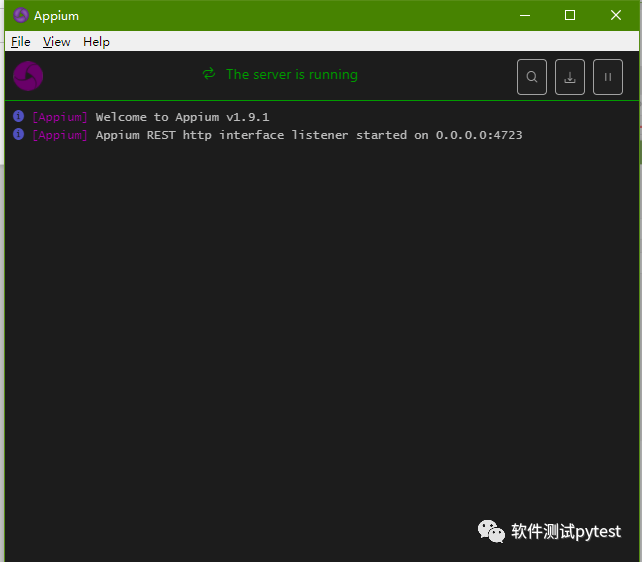Open the View menu
Image resolution: width=642 pixels, height=562 pixels.
click(57, 42)
